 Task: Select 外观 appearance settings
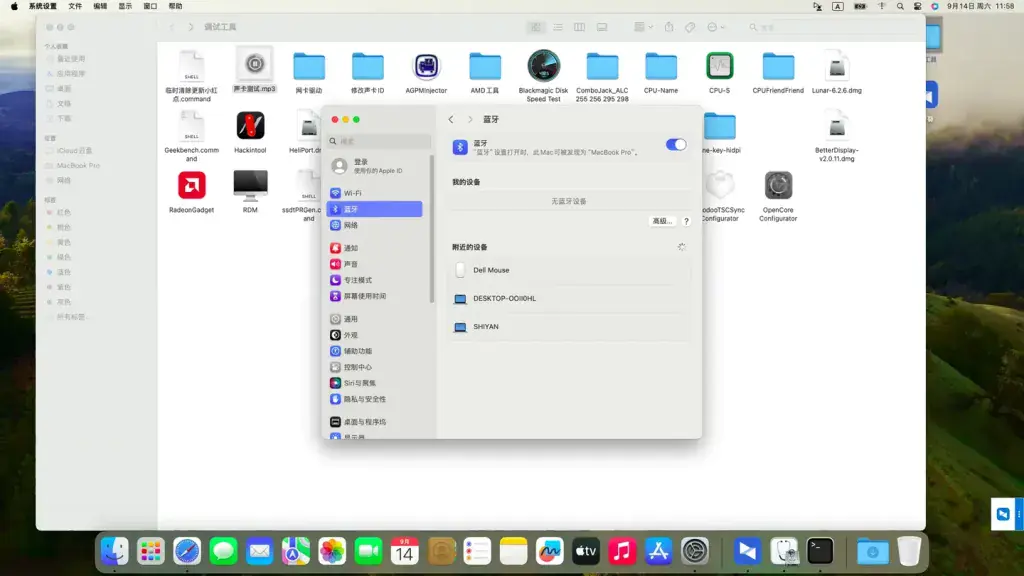pyautogui.click(x=376, y=335)
